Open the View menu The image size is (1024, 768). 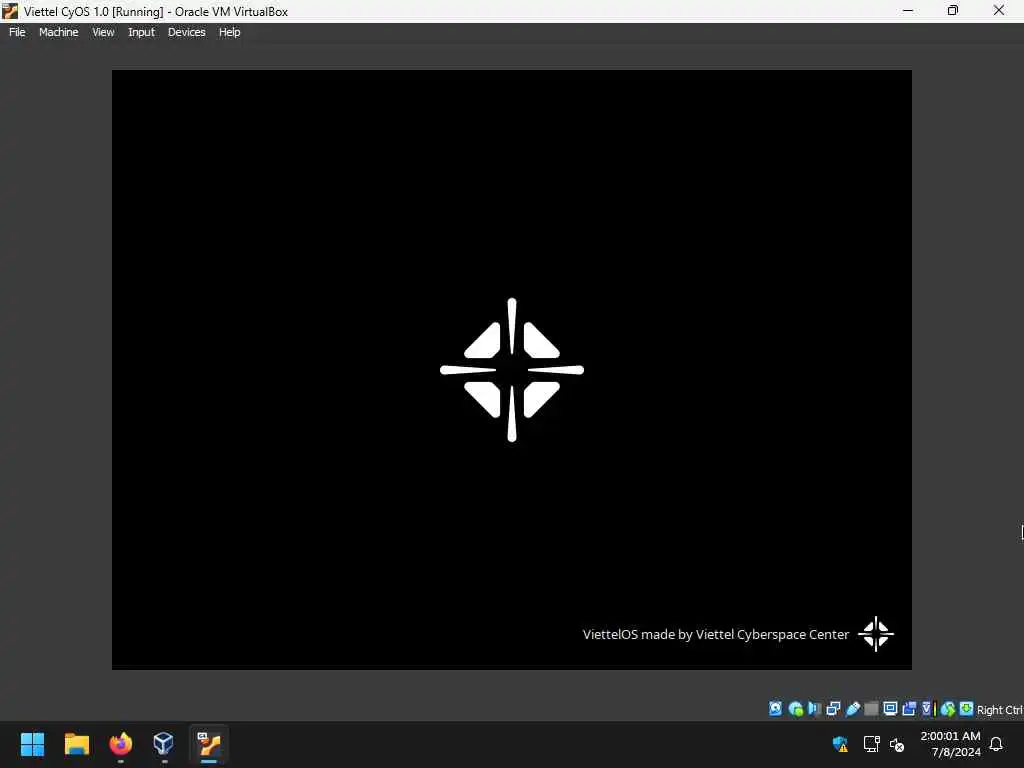pyautogui.click(x=103, y=32)
